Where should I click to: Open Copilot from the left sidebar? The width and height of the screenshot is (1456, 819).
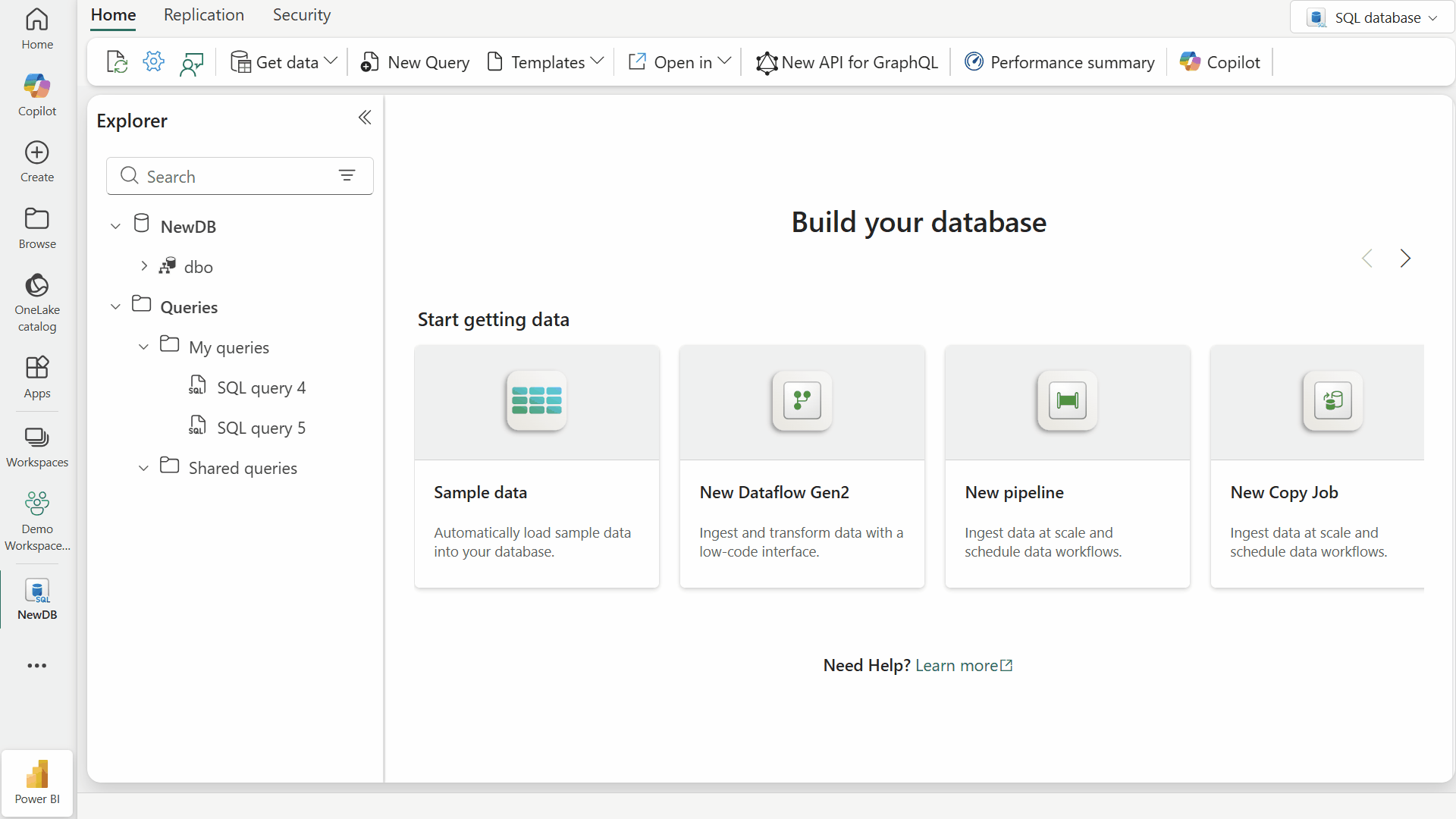(36, 93)
